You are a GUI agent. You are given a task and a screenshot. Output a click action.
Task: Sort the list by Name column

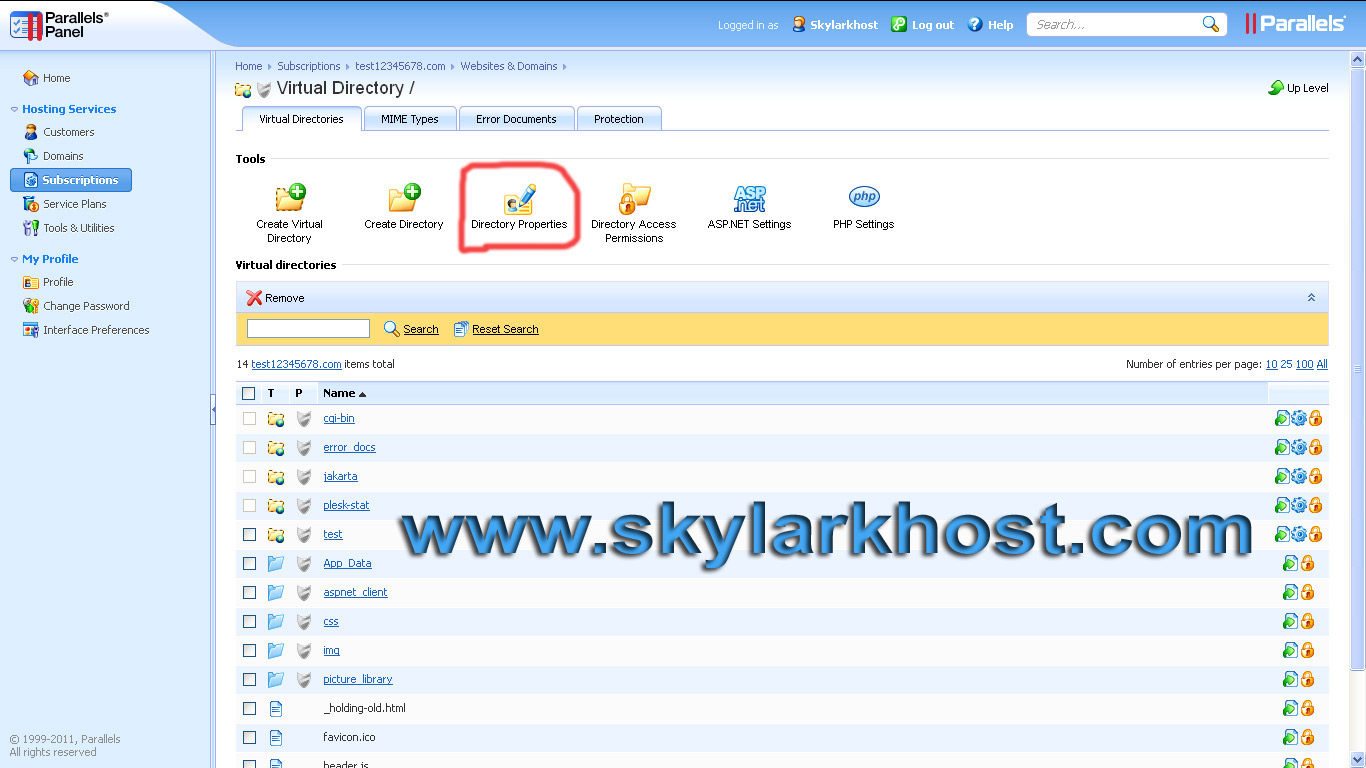pos(344,393)
